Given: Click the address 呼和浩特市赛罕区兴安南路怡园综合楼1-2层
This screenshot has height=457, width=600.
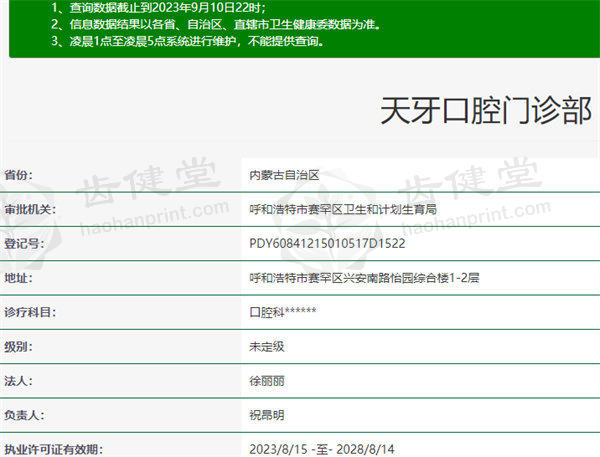Looking at the screenshot, I should [364, 278].
